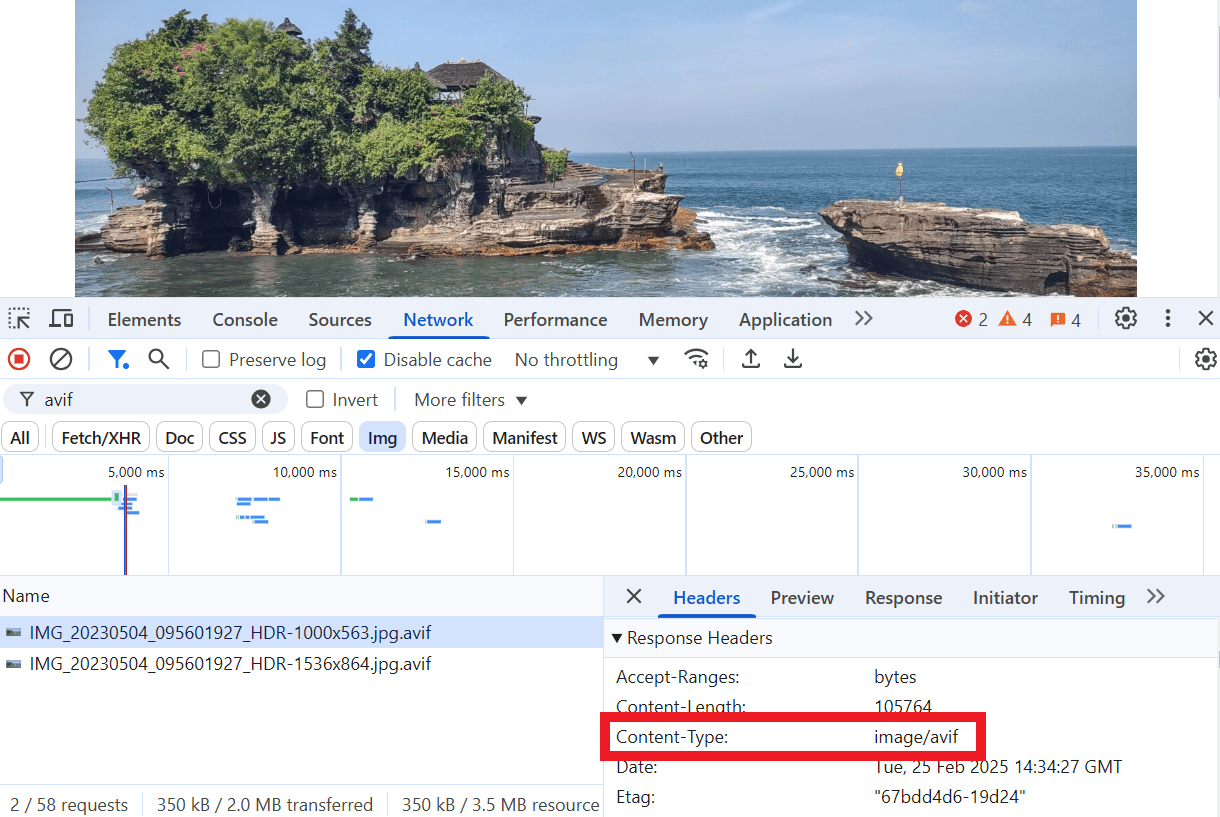Image resolution: width=1220 pixels, height=817 pixels.
Task: Toggle the filter funnel icon
Action: tap(119, 359)
